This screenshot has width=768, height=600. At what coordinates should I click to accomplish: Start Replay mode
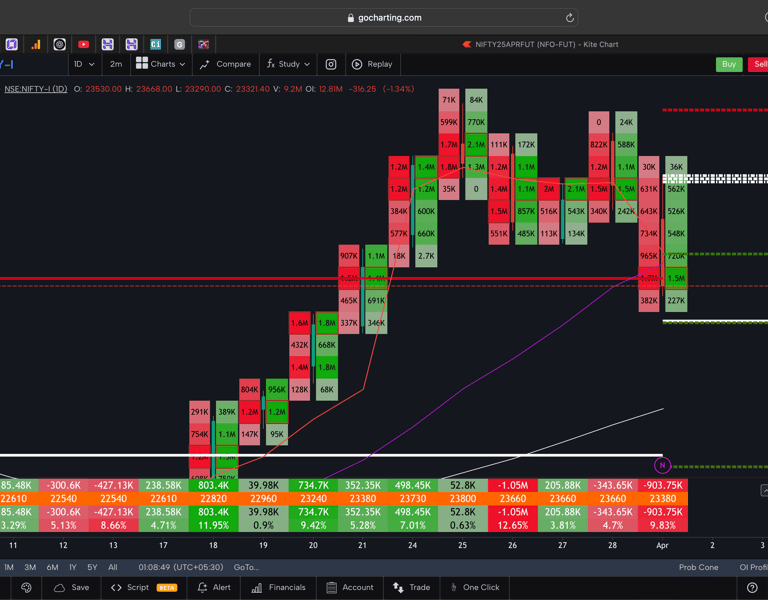372,64
